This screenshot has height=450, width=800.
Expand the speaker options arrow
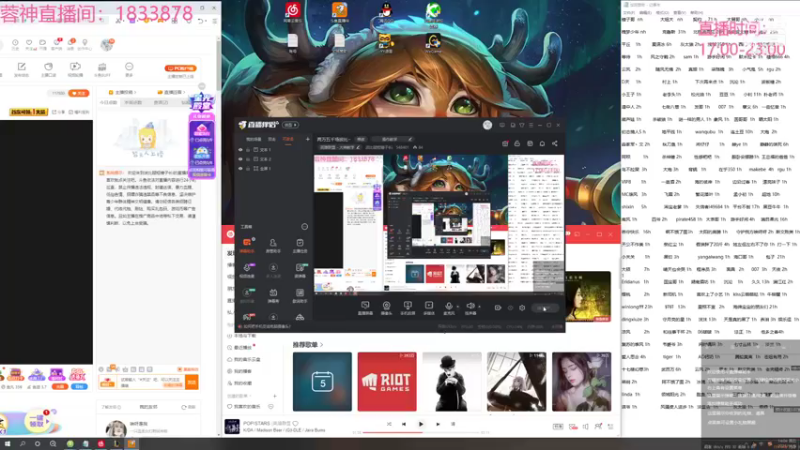[x=479, y=307]
